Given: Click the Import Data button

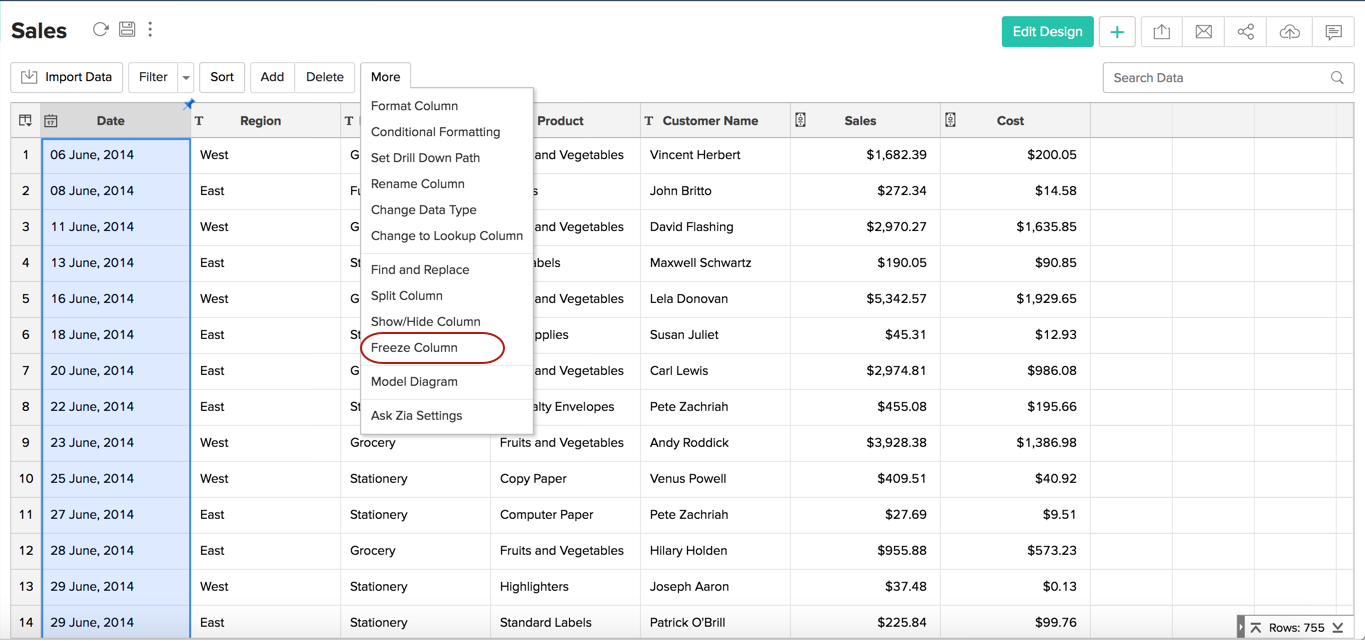Looking at the screenshot, I should pyautogui.click(x=67, y=77).
